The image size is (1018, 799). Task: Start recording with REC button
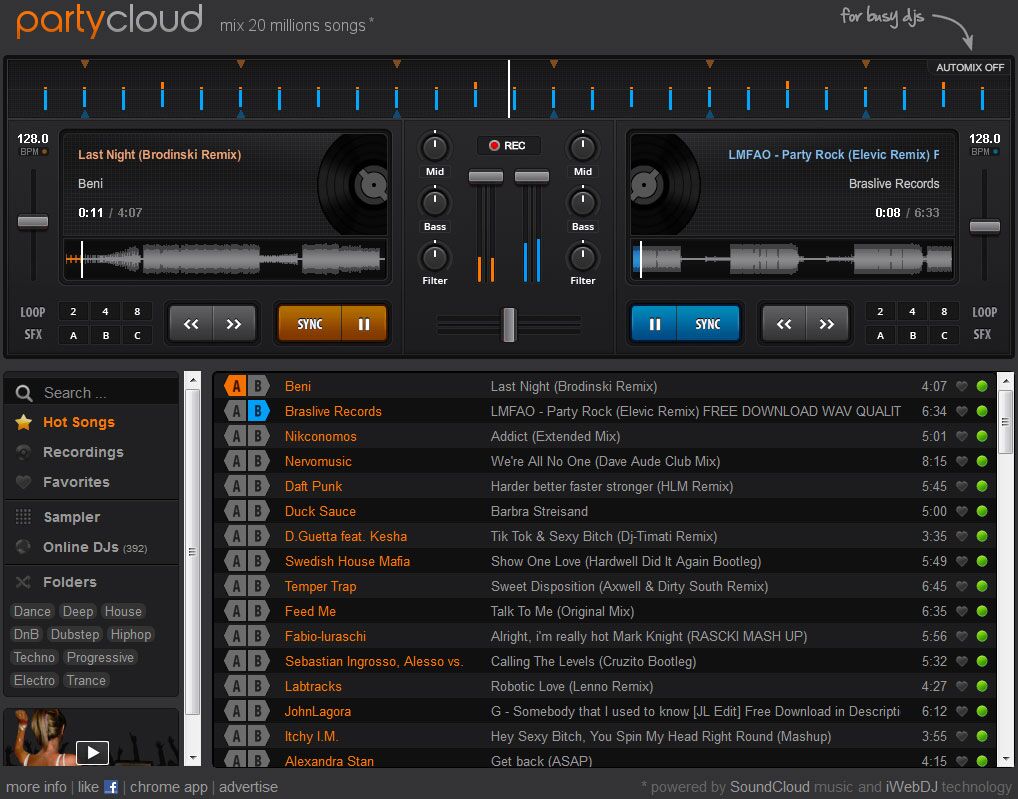click(x=508, y=145)
